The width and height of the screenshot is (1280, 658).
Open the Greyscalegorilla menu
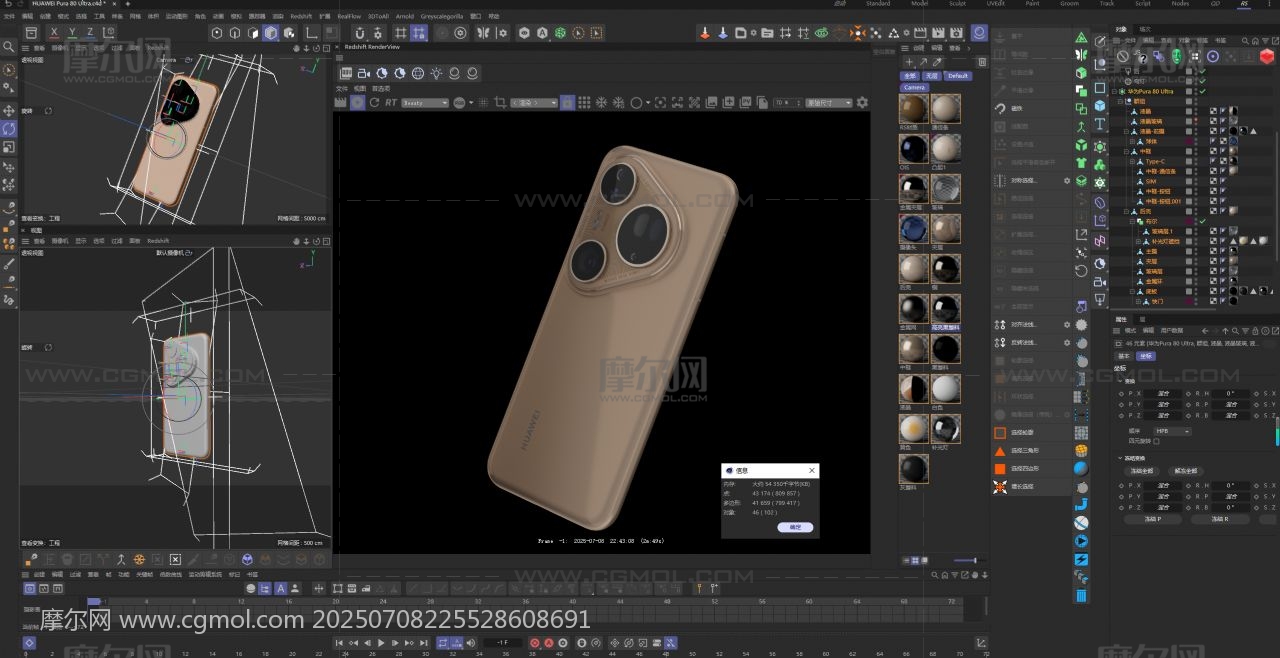click(x=443, y=17)
